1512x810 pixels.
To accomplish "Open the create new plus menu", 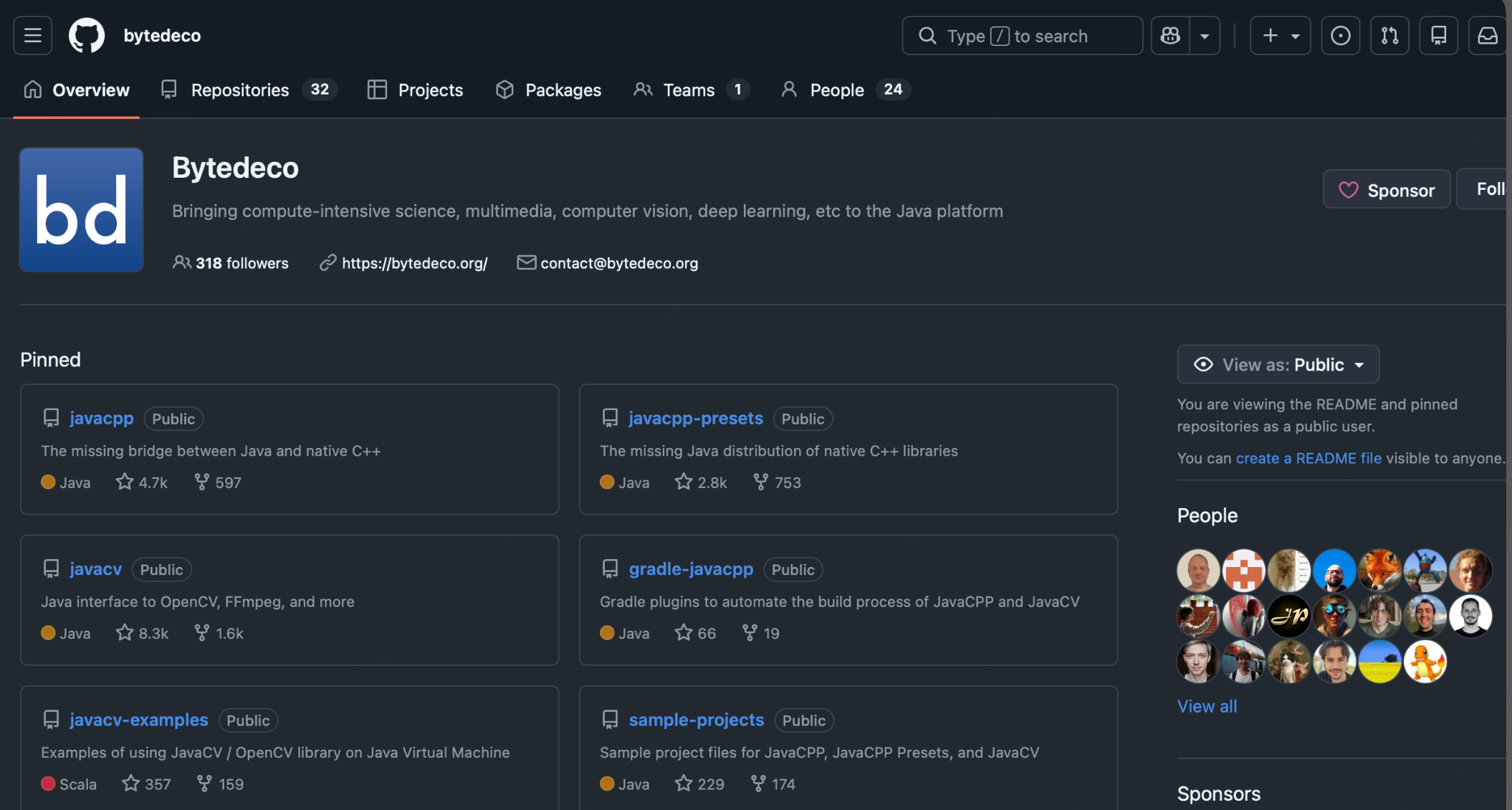I will tap(1281, 35).
